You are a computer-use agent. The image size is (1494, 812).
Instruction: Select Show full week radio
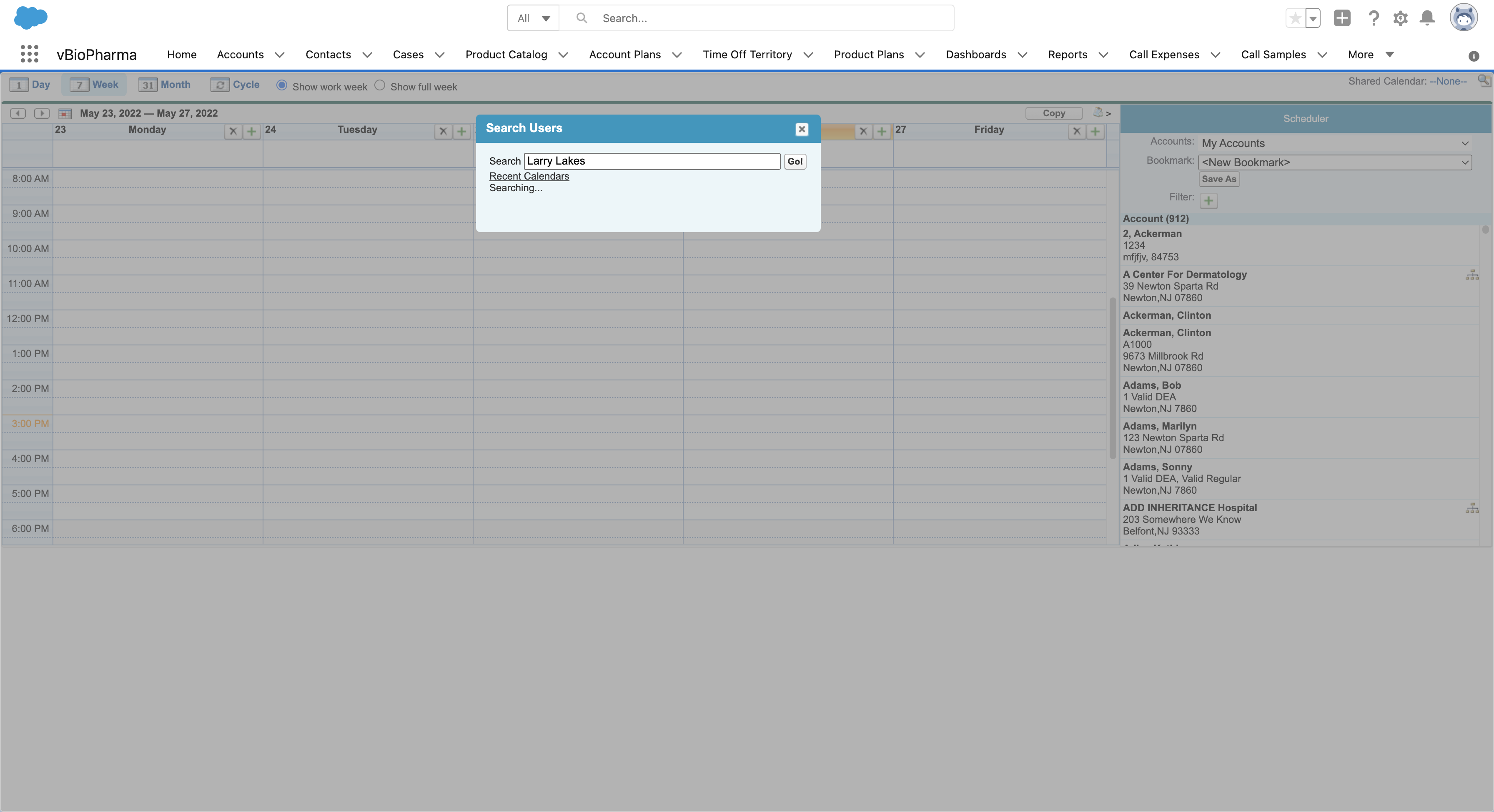[380, 85]
